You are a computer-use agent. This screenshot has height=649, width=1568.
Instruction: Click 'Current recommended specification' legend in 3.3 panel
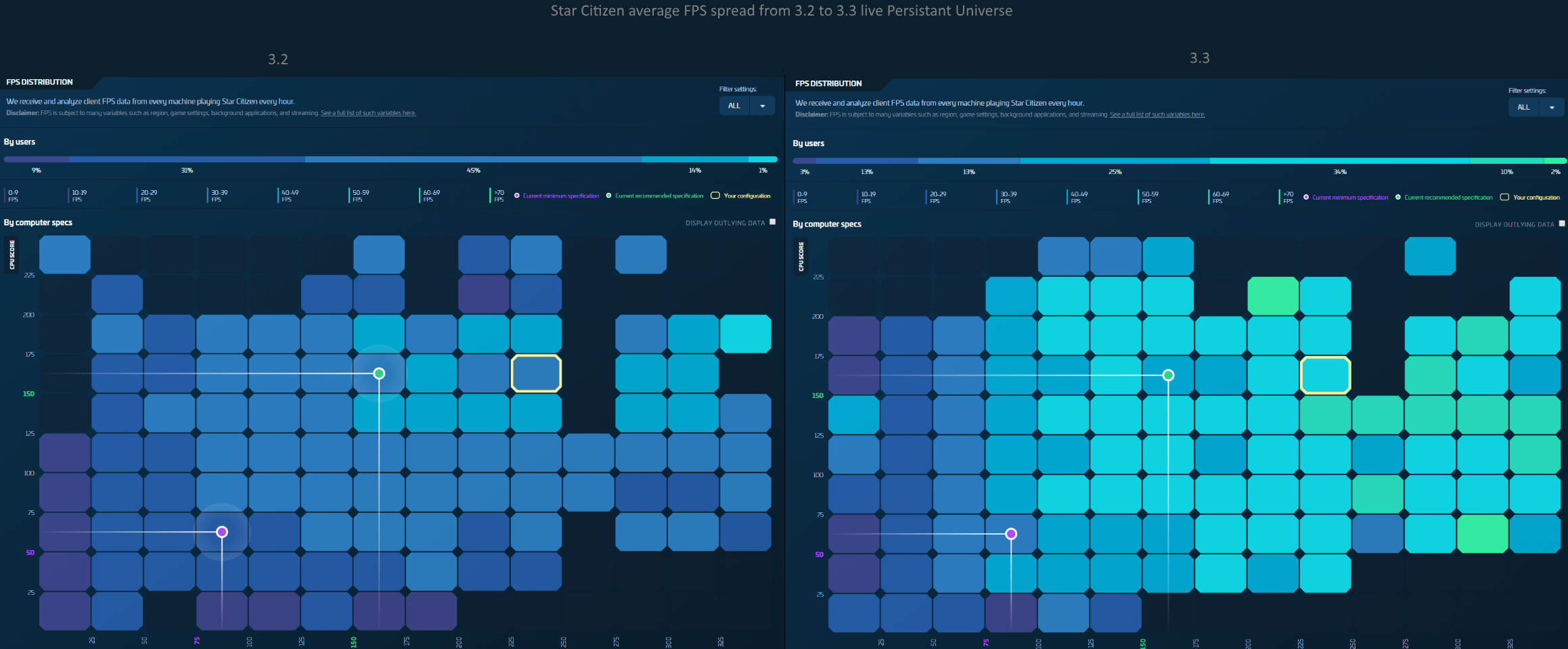1443,197
